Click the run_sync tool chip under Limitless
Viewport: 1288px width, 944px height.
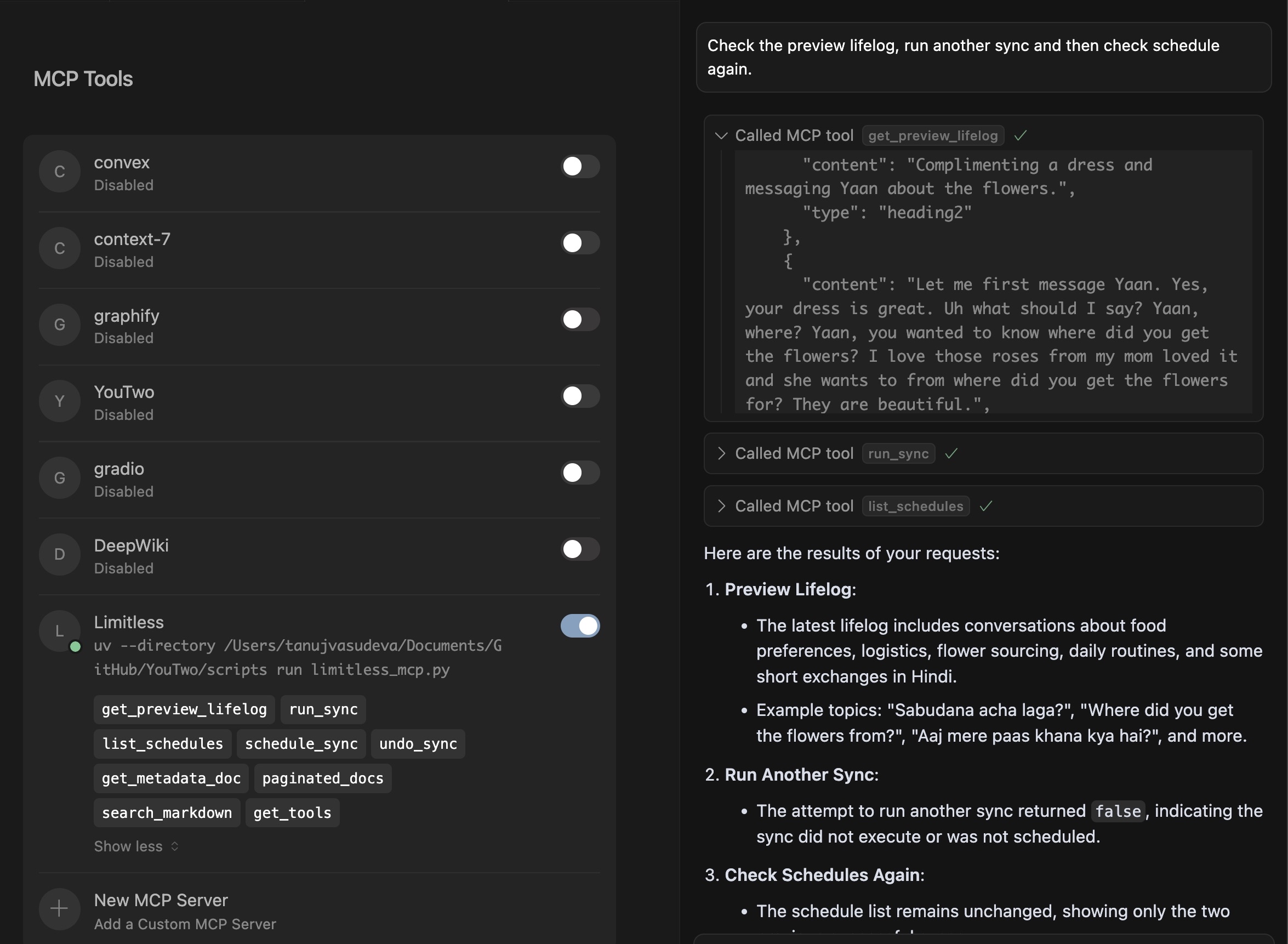(x=323, y=709)
